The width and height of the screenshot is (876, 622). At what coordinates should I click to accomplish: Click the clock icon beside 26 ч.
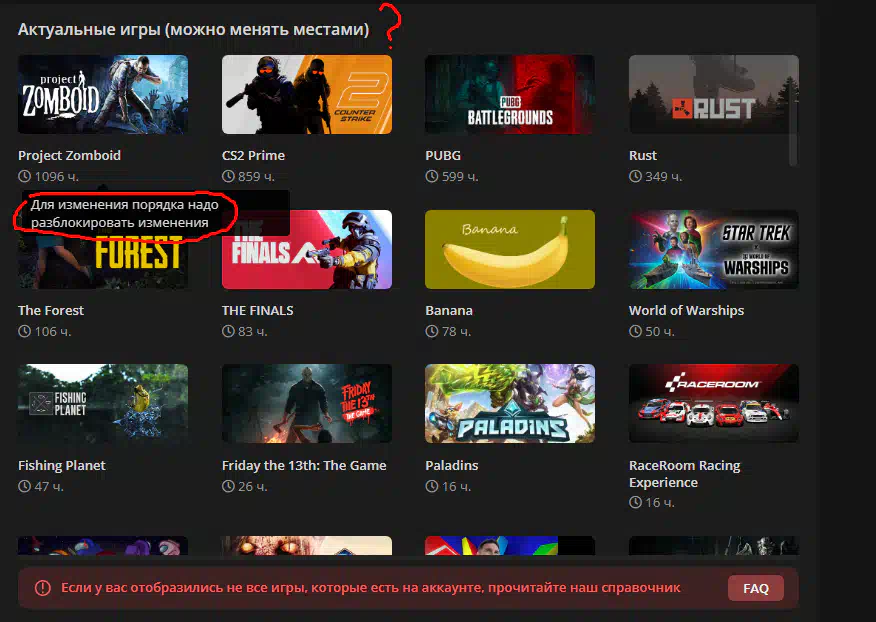228,486
